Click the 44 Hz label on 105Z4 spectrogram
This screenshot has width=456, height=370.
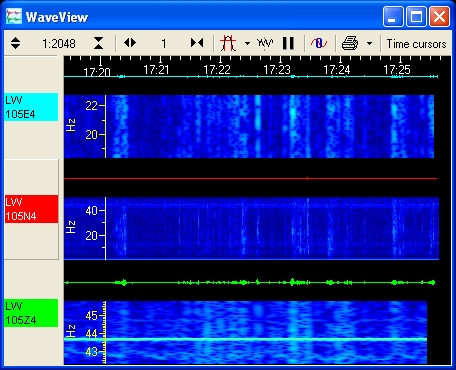[x=91, y=333]
